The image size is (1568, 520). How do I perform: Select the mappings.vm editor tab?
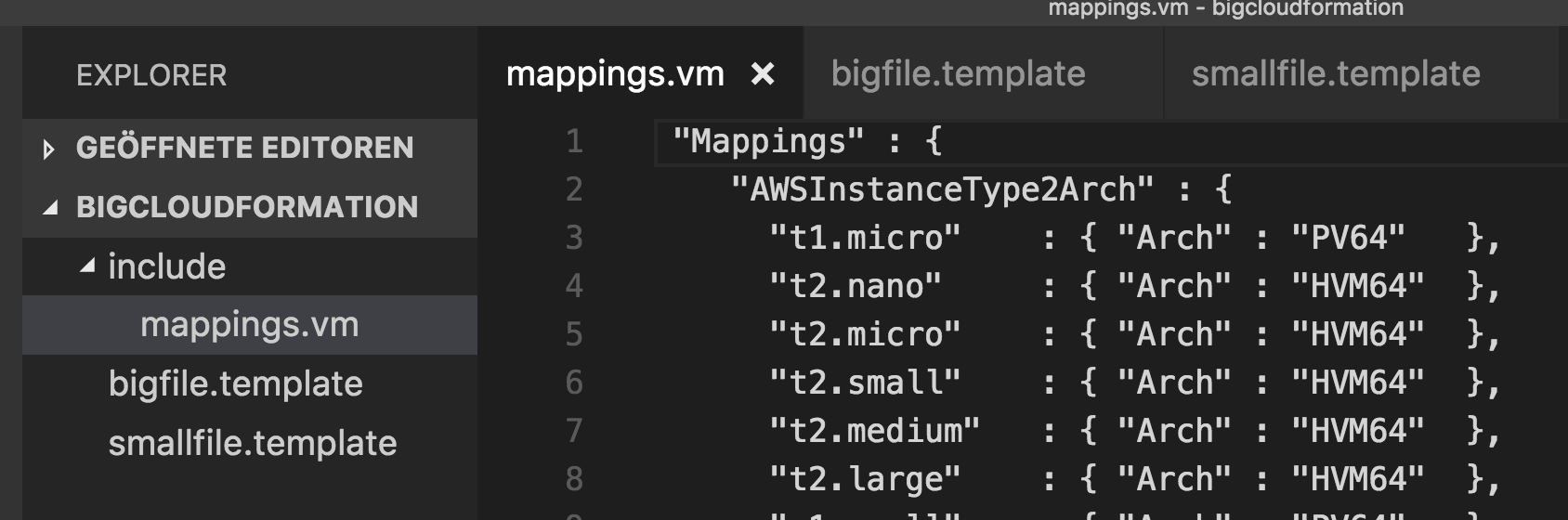(615, 73)
